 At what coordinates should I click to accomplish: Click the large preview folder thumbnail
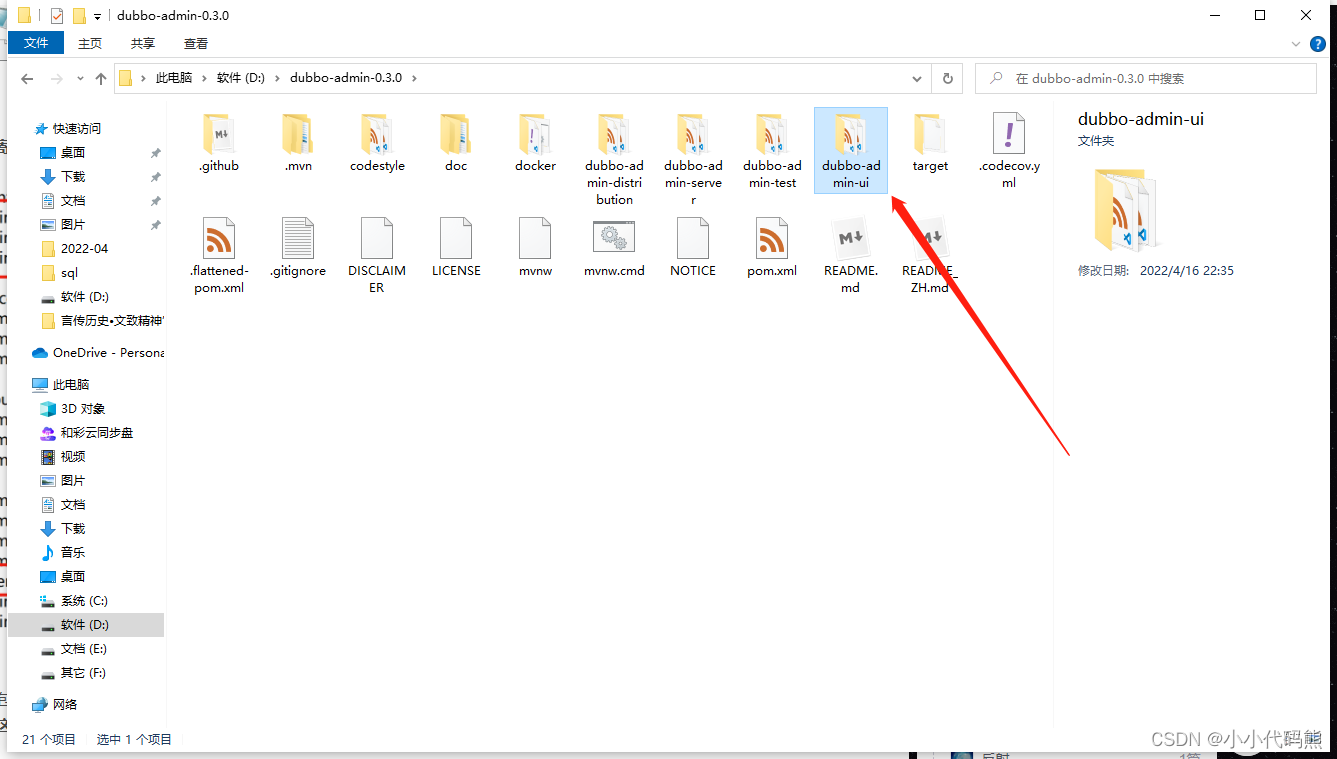(1126, 209)
